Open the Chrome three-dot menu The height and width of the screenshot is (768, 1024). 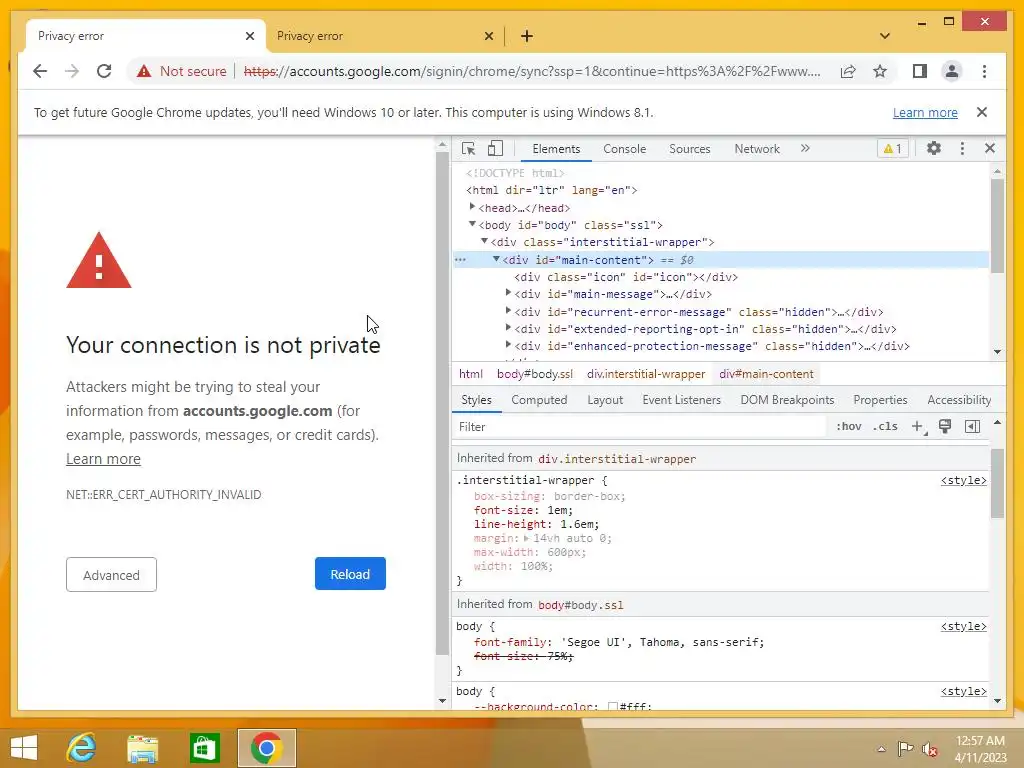click(x=984, y=71)
